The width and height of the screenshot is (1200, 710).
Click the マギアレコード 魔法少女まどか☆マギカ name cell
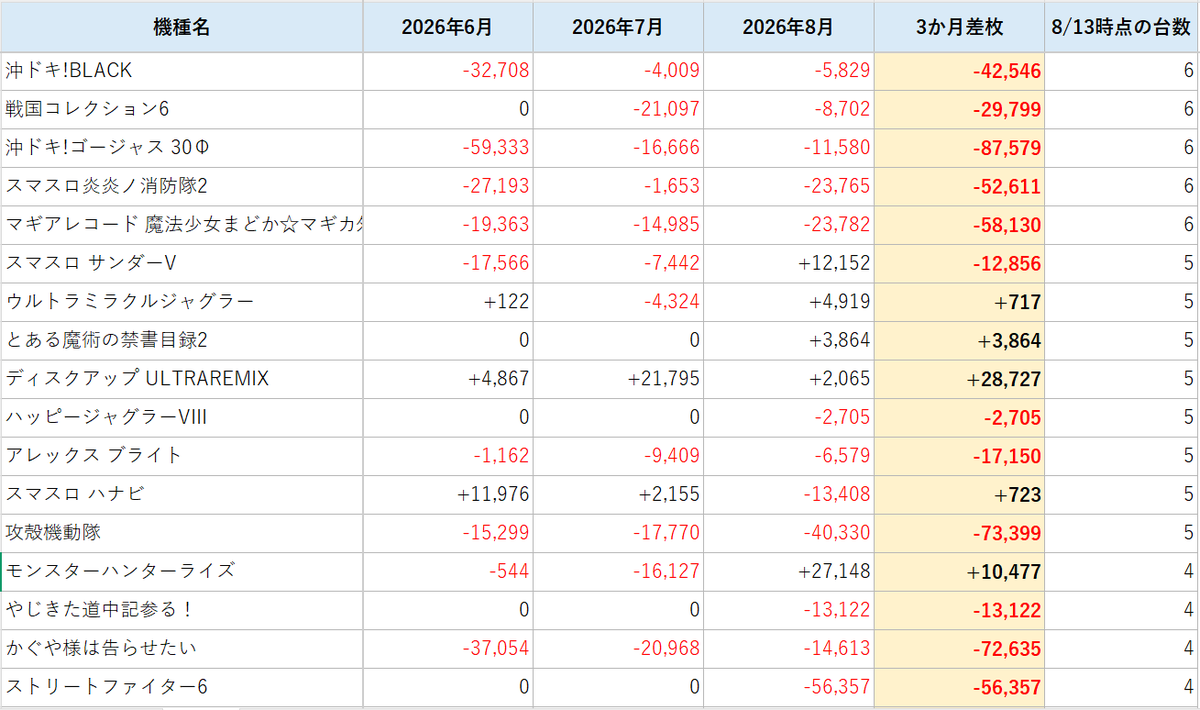click(x=181, y=225)
